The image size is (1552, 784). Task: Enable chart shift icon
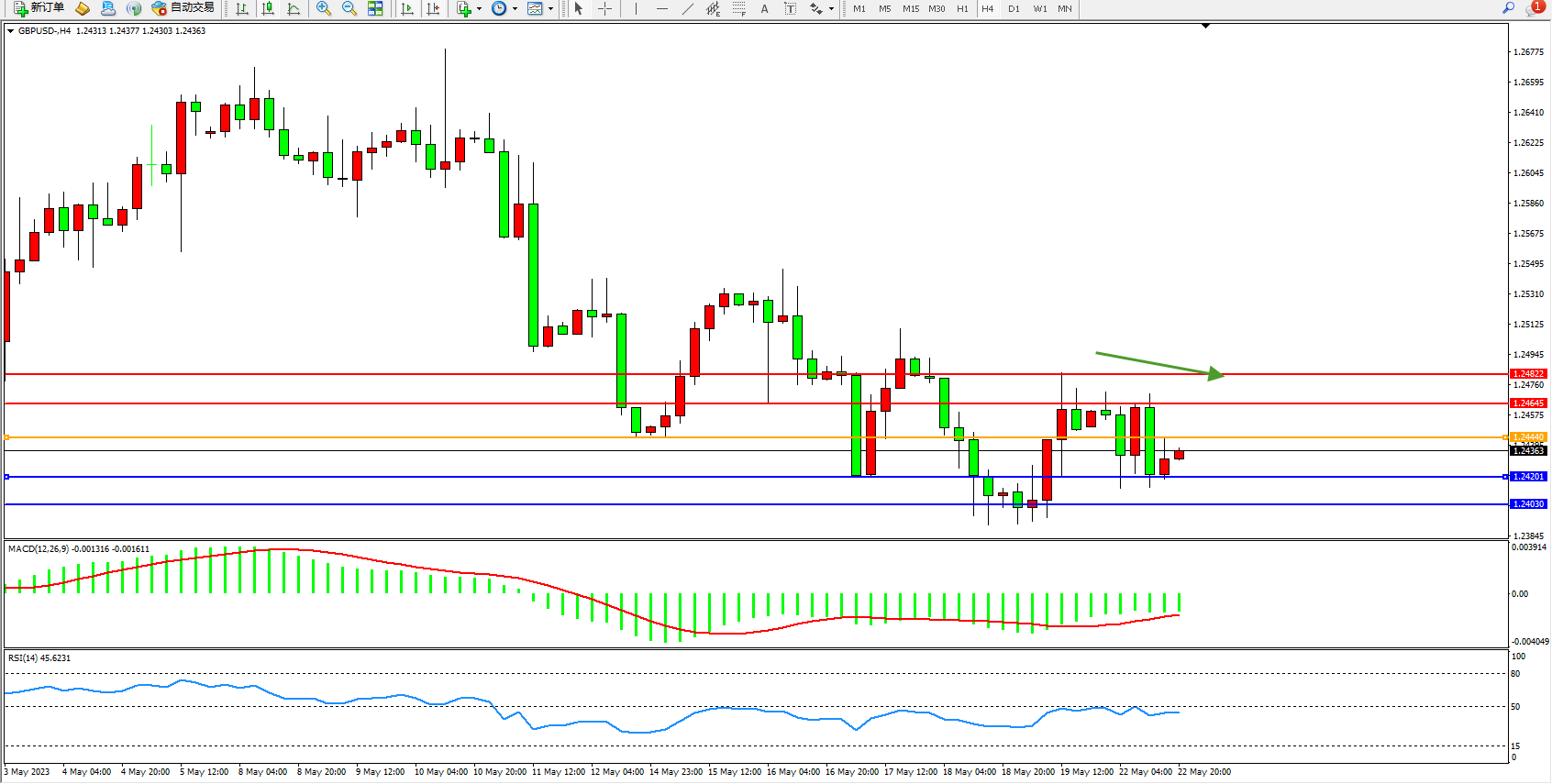(x=433, y=8)
